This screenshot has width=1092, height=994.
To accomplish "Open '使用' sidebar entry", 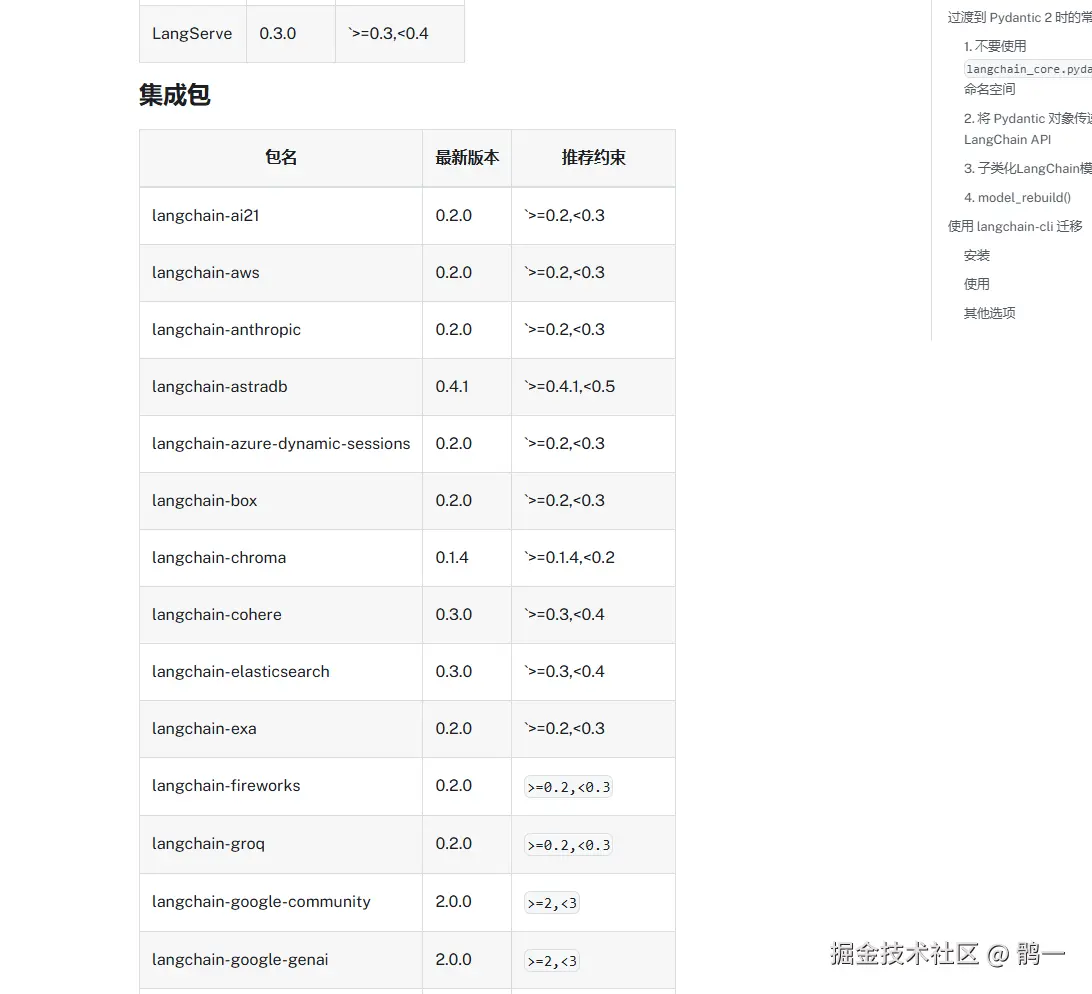I will pos(976,284).
